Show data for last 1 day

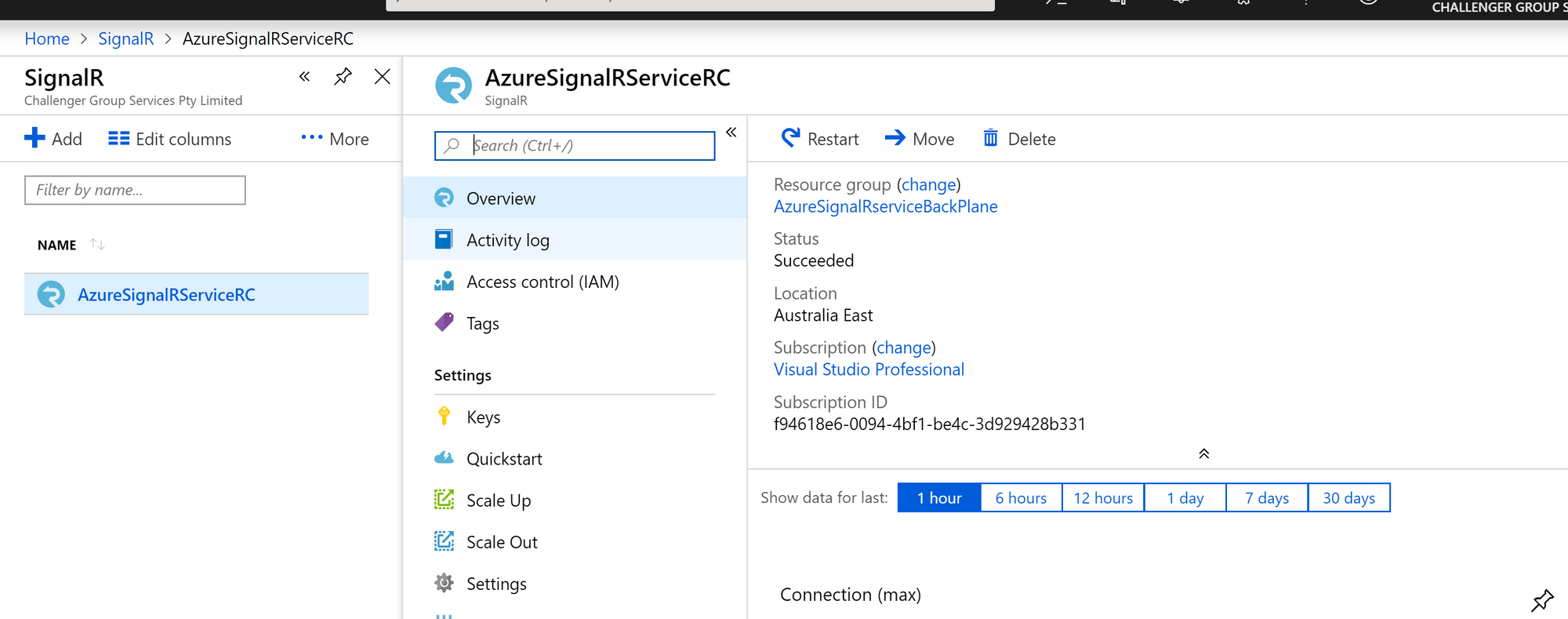(1185, 497)
